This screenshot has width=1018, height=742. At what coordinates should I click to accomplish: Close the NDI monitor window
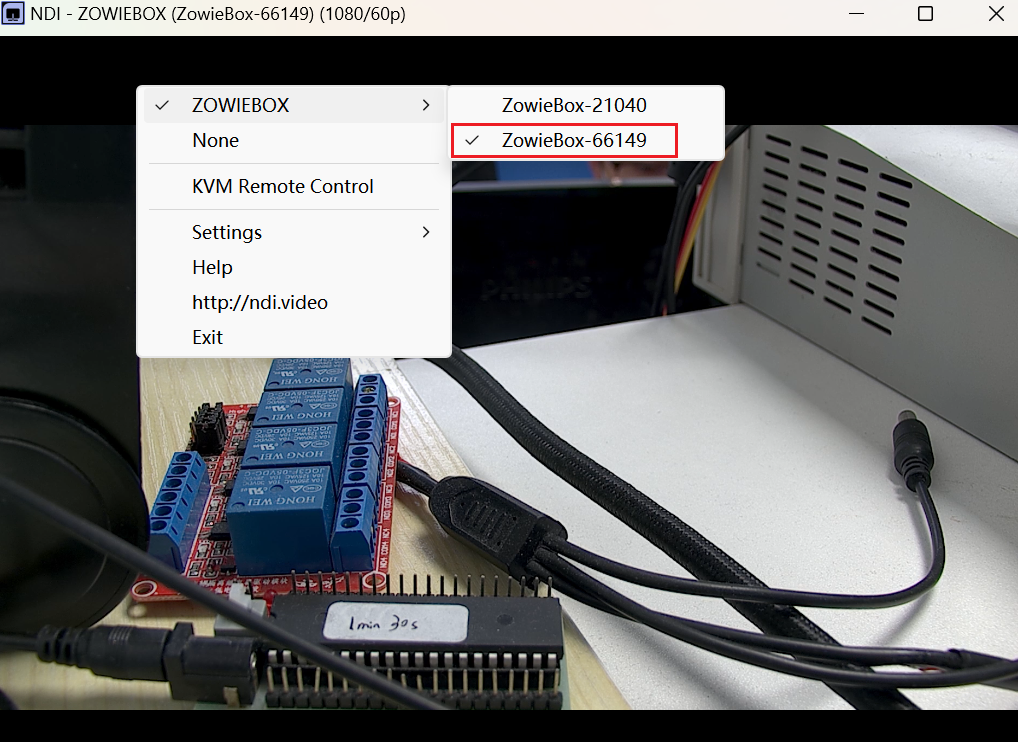click(995, 14)
